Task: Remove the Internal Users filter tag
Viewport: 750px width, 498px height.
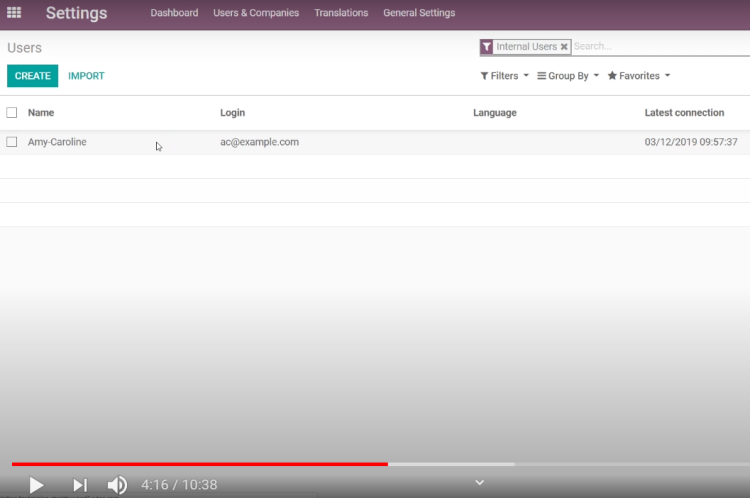Action: click(x=564, y=46)
